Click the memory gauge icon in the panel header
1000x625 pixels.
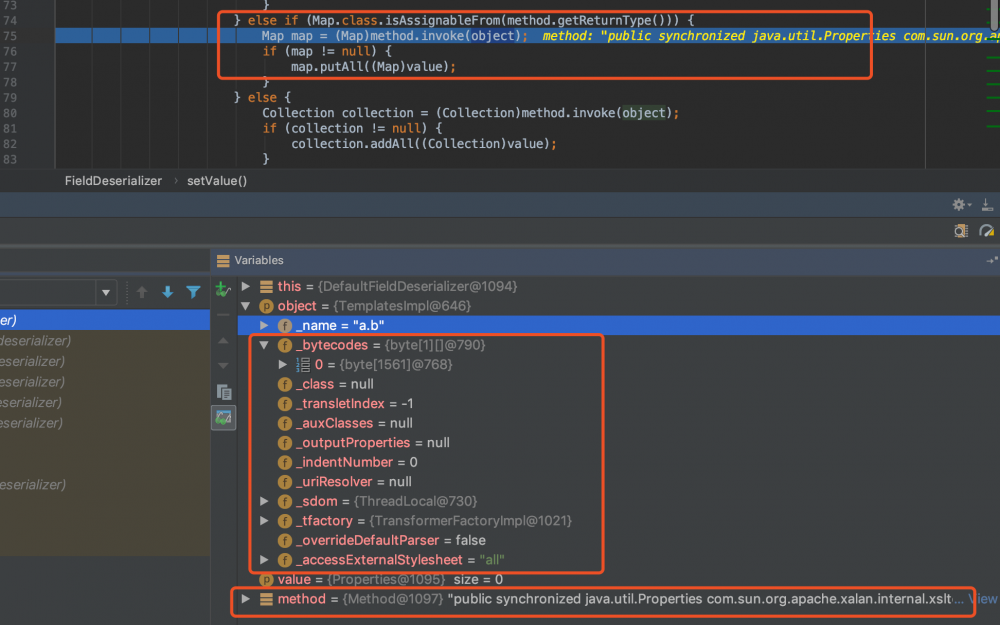coord(986,230)
